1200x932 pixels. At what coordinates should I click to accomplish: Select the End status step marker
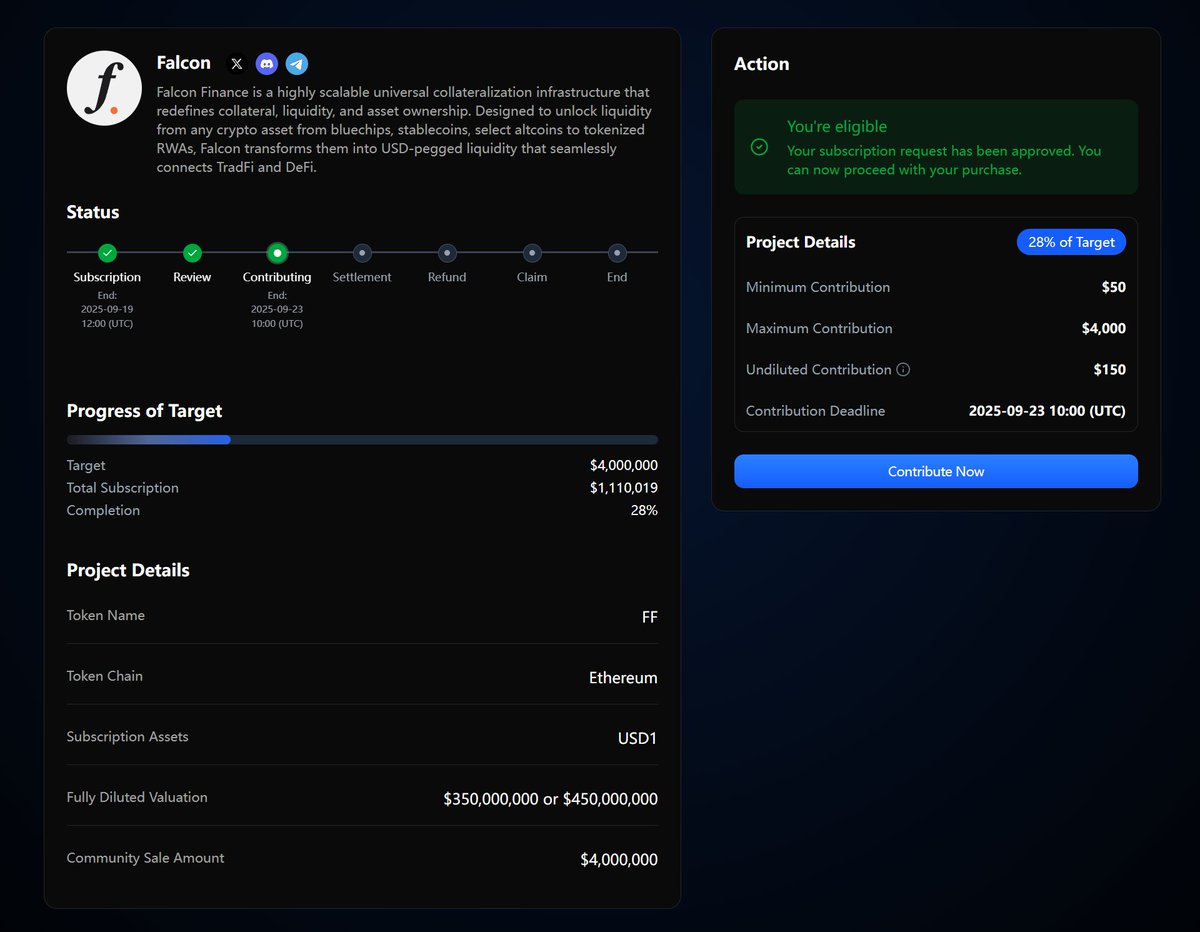coord(617,253)
